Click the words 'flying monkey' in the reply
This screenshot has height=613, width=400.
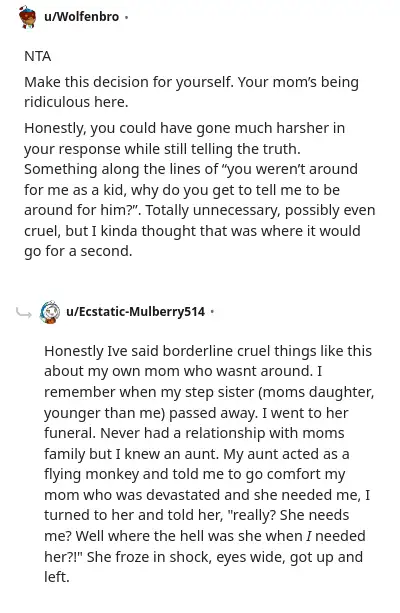pos(91,474)
